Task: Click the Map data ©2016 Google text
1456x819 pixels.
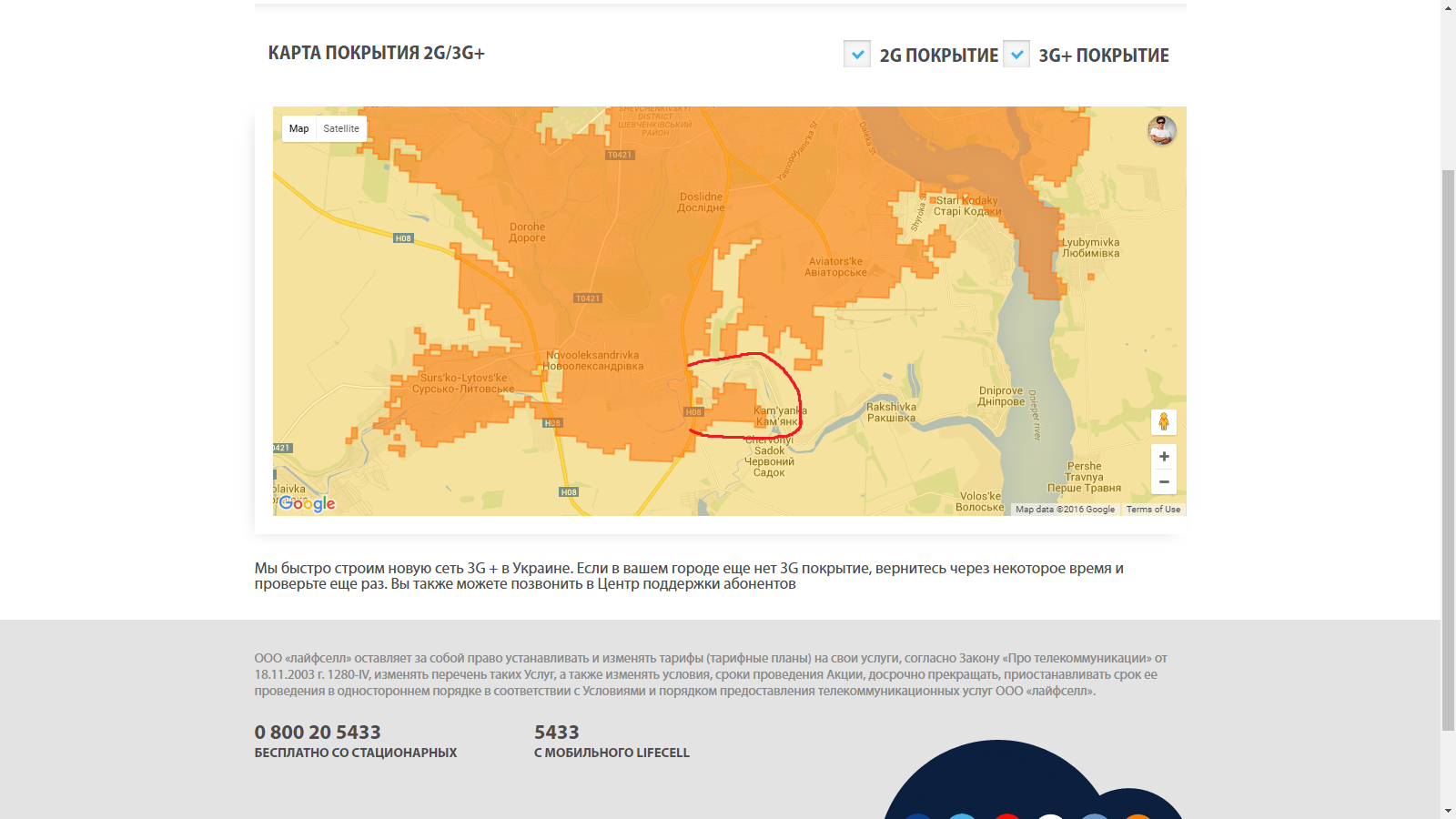Action: (1065, 510)
